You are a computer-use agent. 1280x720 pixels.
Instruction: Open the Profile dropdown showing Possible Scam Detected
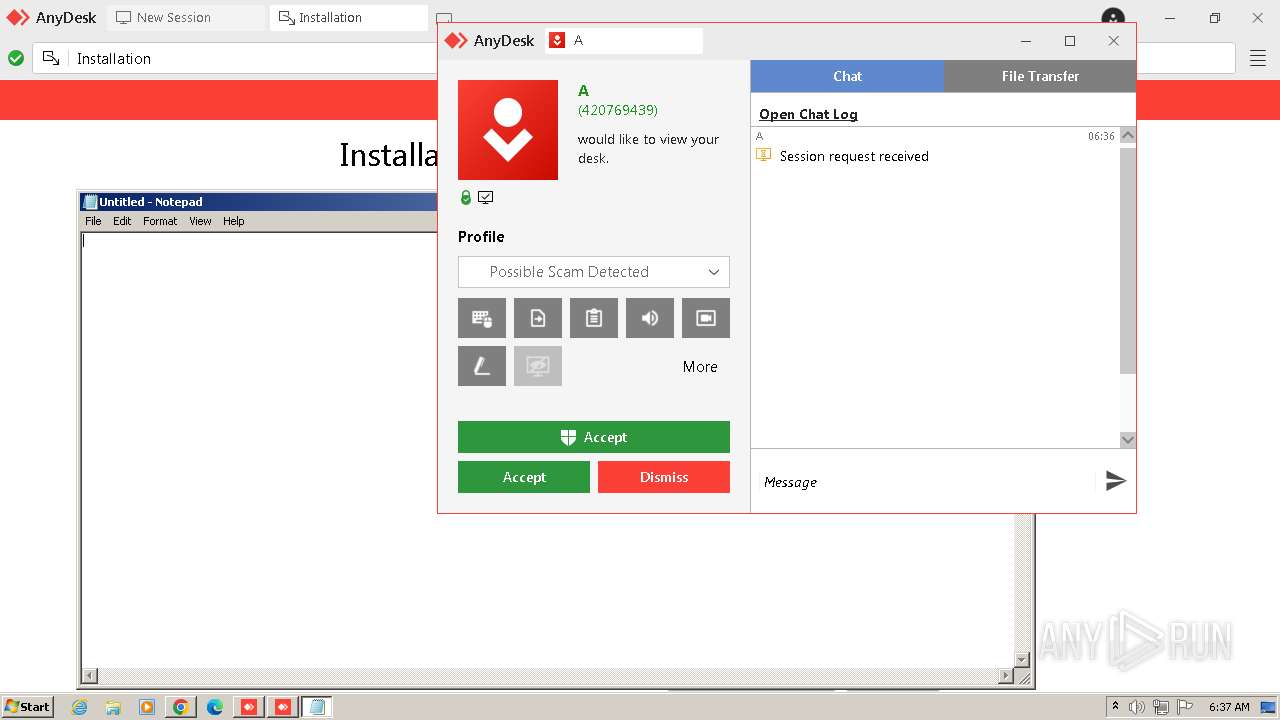point(594,272)
